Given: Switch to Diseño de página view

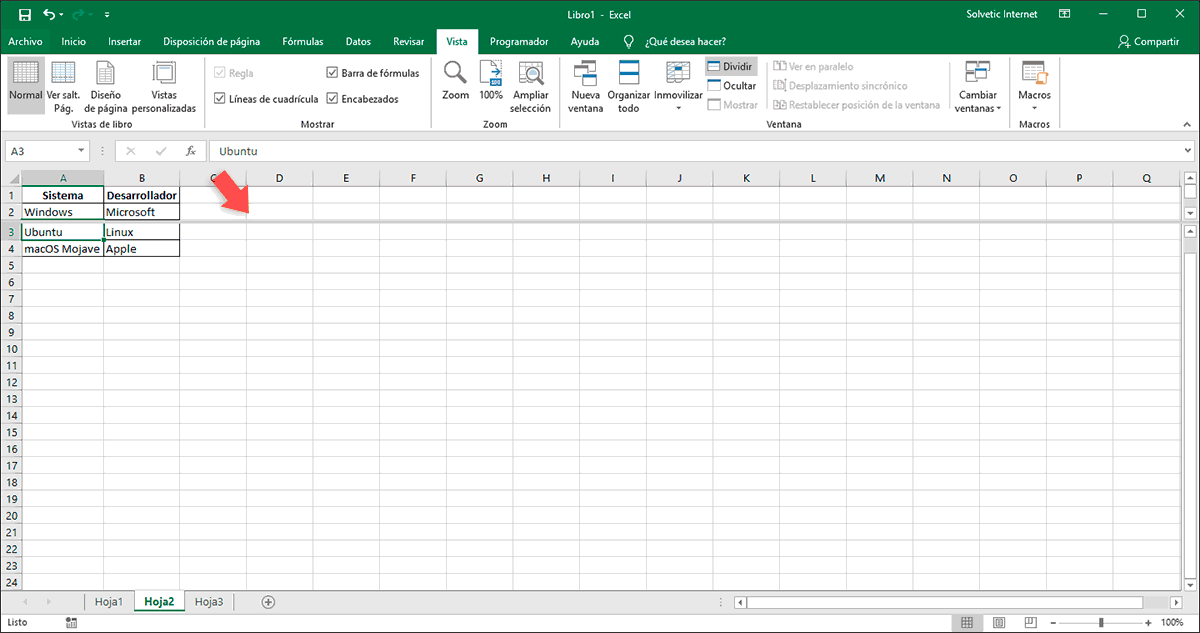Looking at the screenshot, I should (105, 85).
